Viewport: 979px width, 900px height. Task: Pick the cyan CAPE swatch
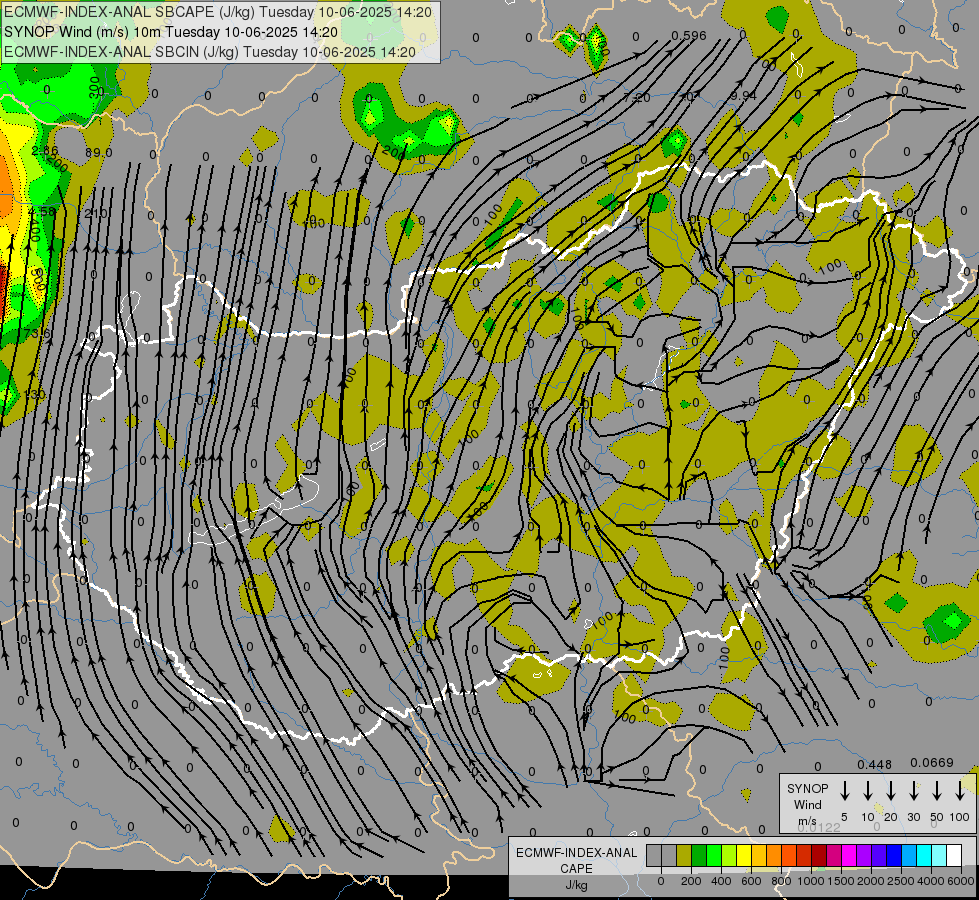[924, 855]
